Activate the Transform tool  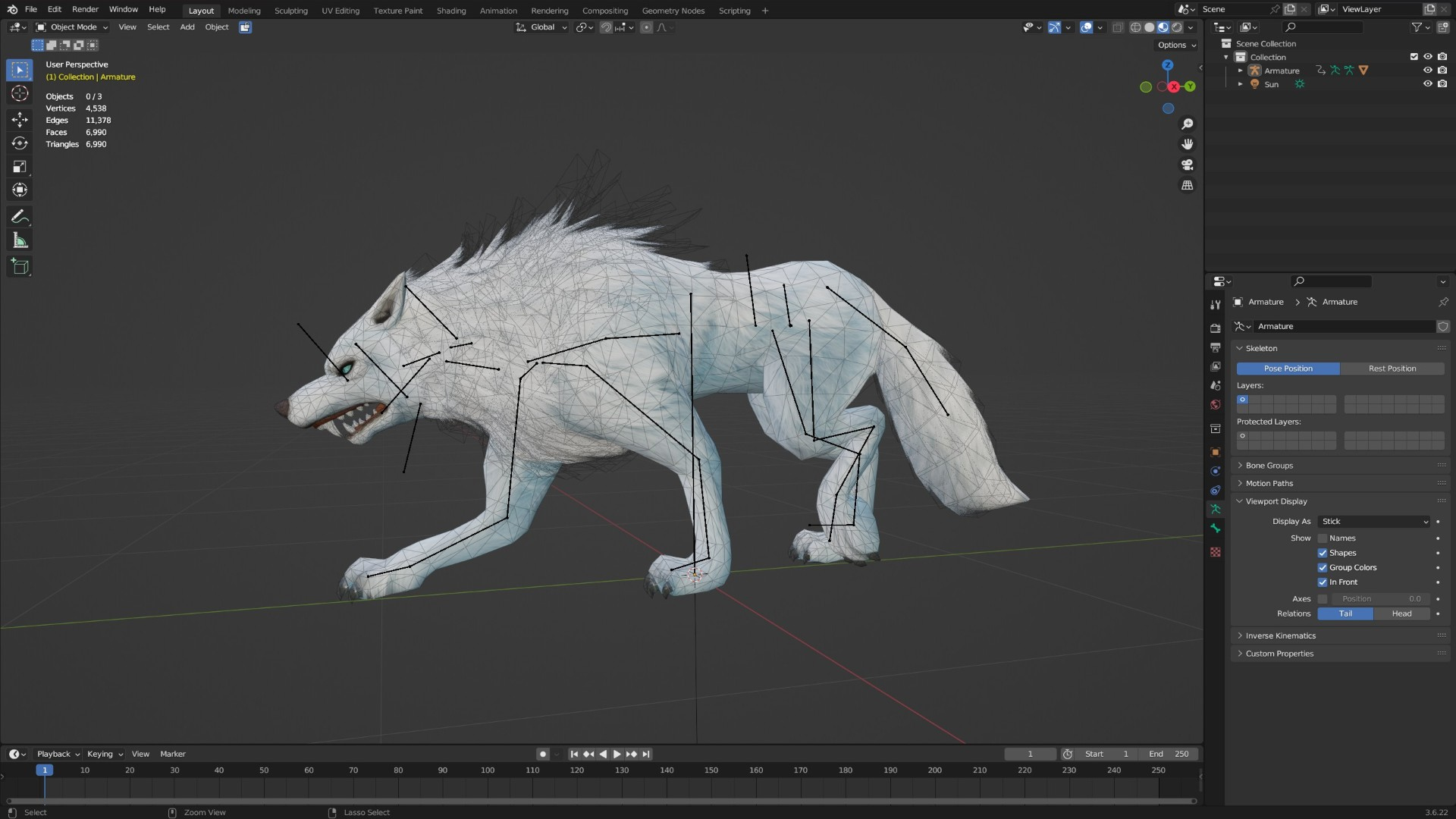(20, 190)
